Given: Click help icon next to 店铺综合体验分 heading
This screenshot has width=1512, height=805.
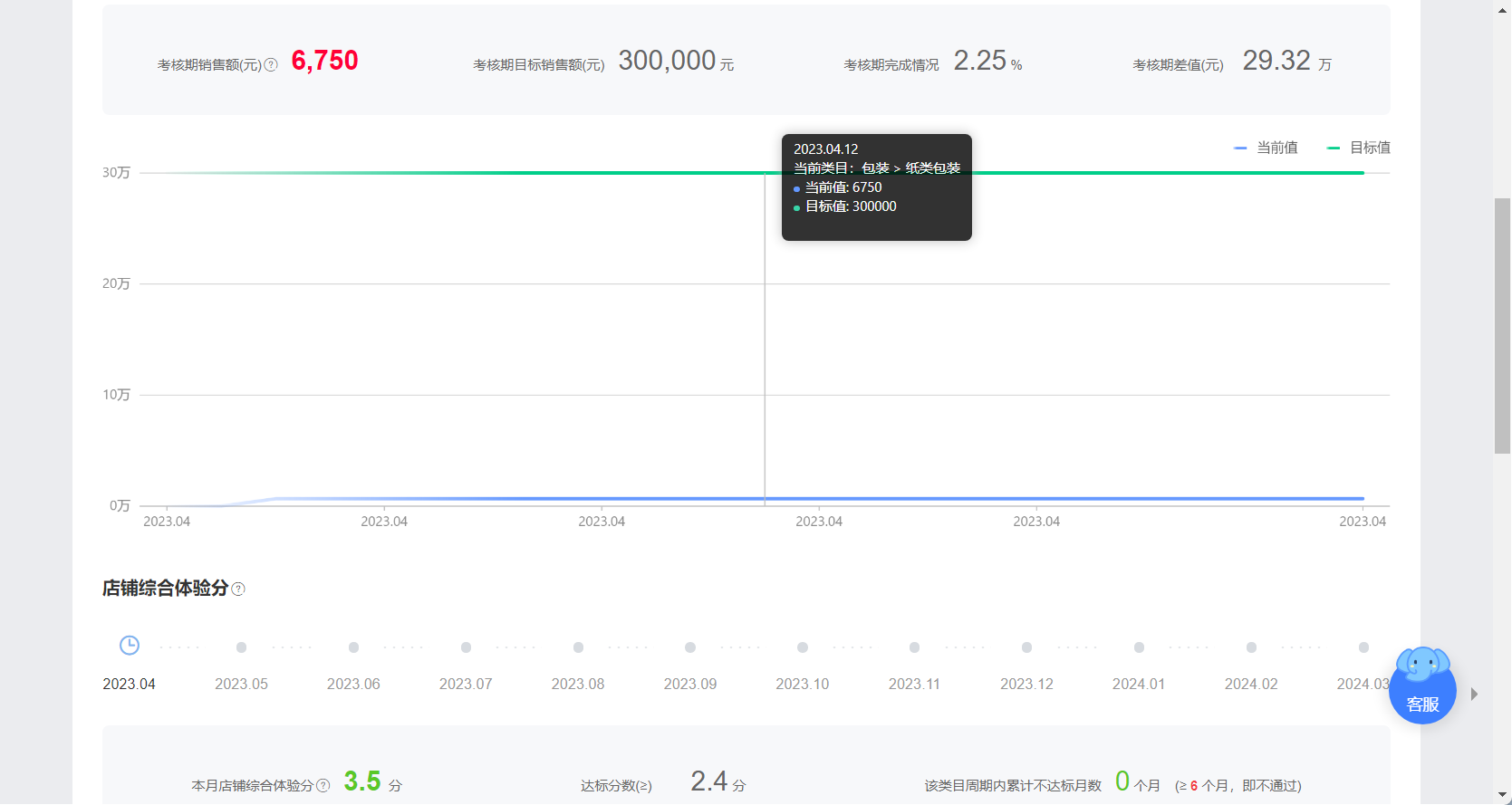Looking at the screenshot, I should [x=238, y=589].
